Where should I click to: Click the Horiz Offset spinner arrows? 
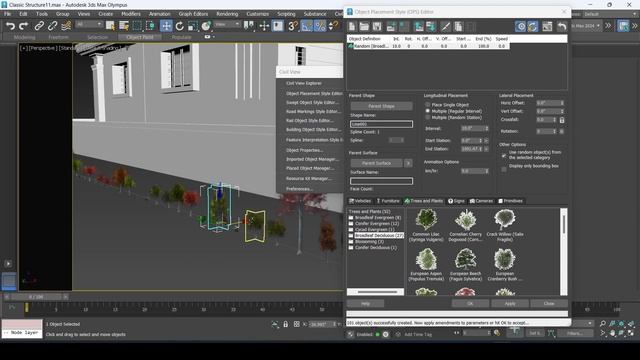point(562,103)
